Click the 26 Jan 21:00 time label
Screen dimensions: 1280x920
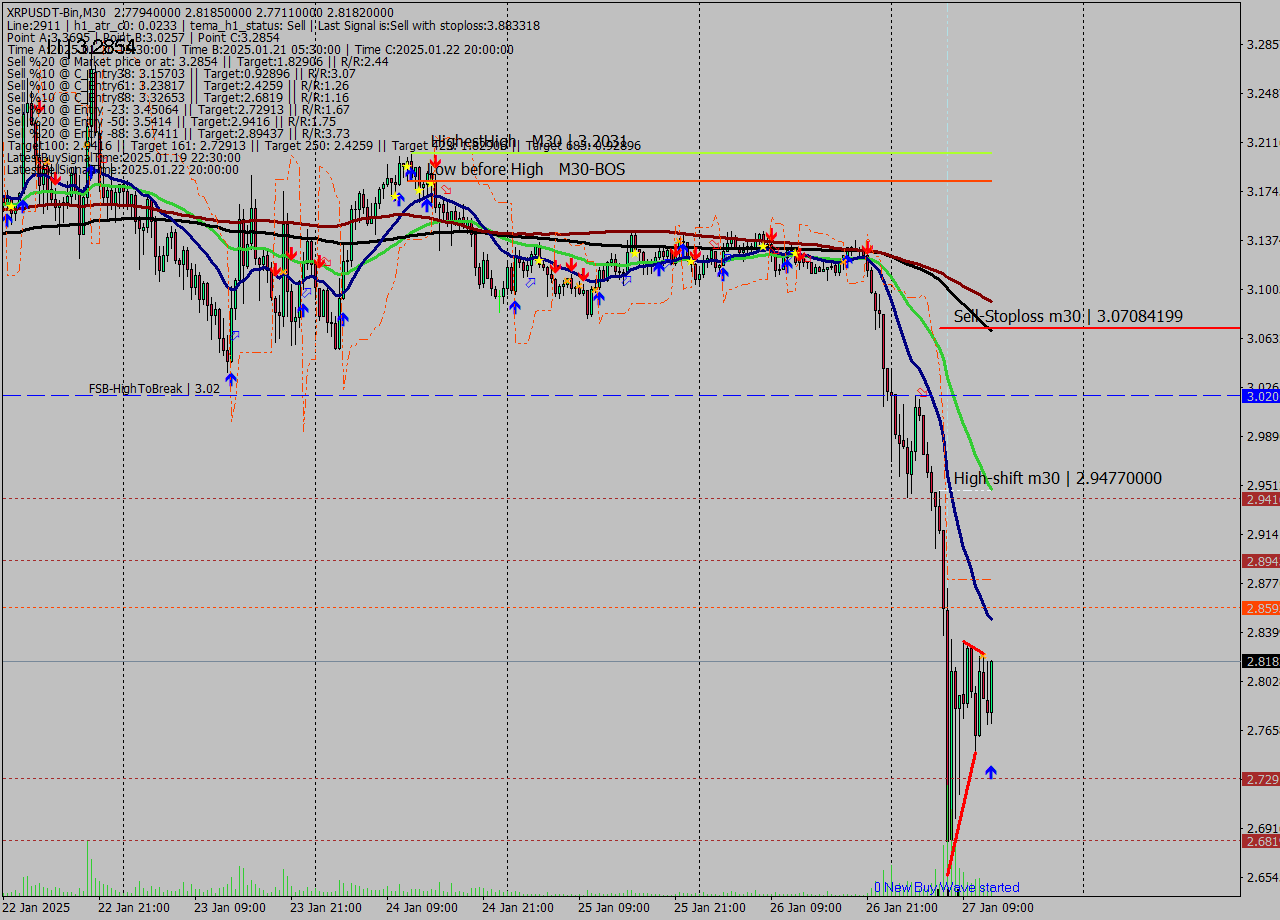(901, 908)
